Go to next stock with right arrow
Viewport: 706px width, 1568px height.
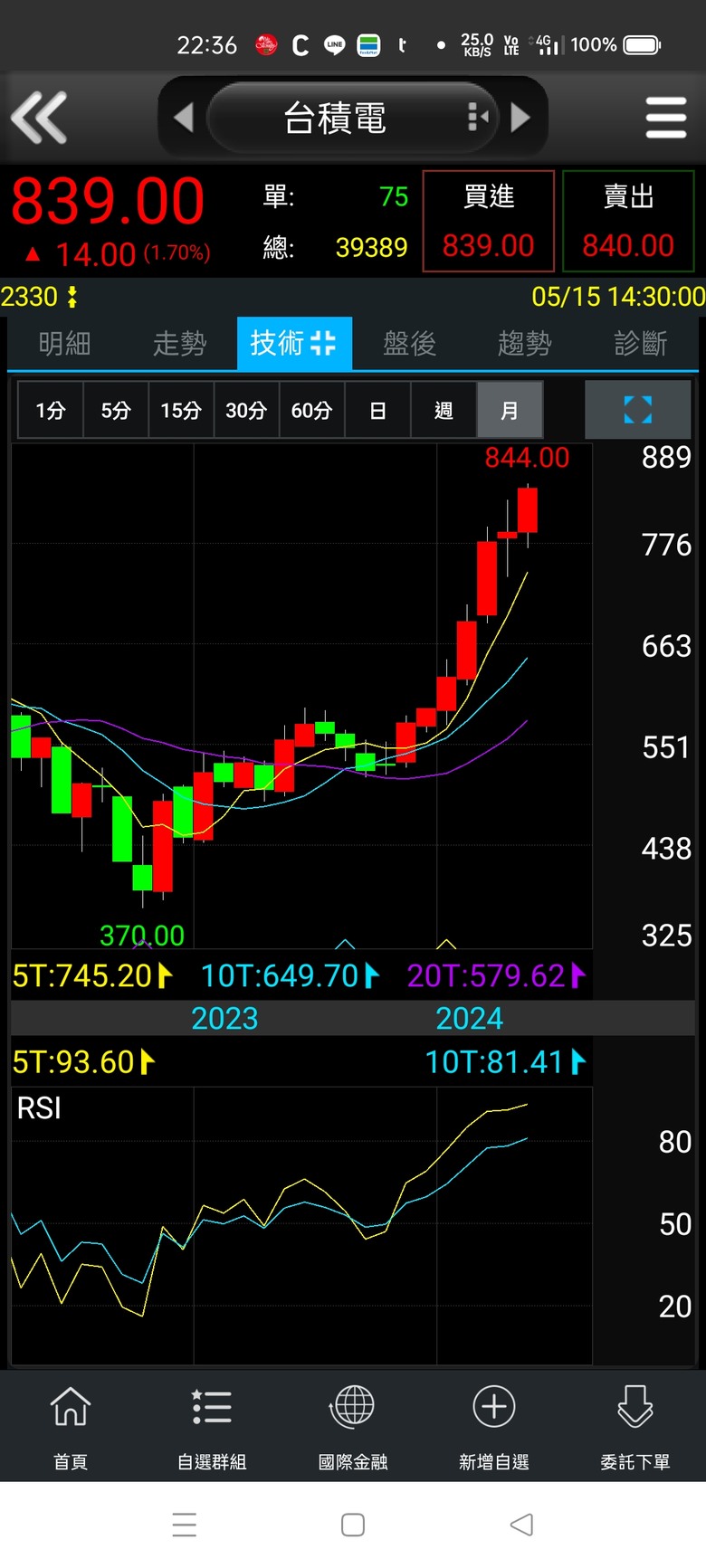tap(520, 118)
